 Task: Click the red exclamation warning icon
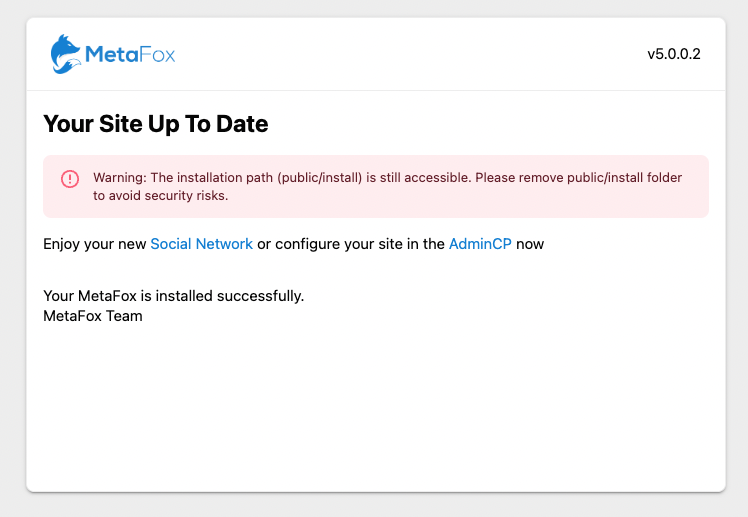70,179
